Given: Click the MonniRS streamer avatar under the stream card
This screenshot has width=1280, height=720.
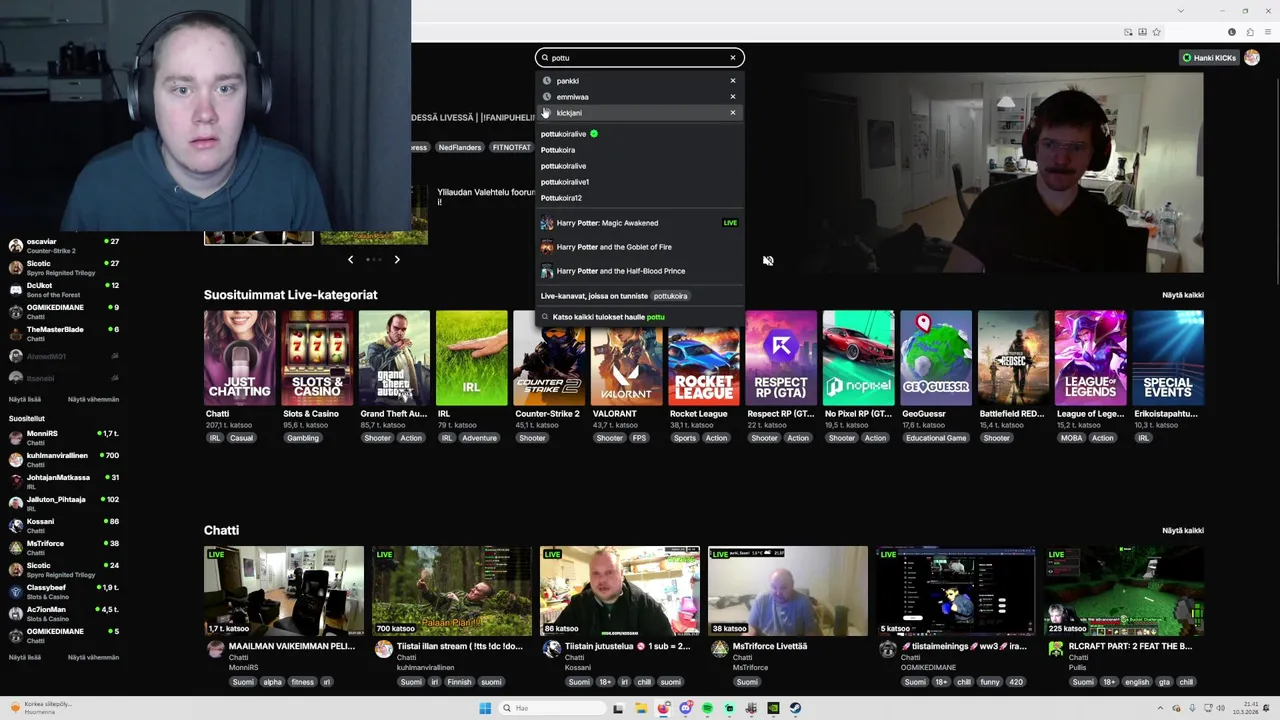Looking at the screenshot, I should click(215, 649).
